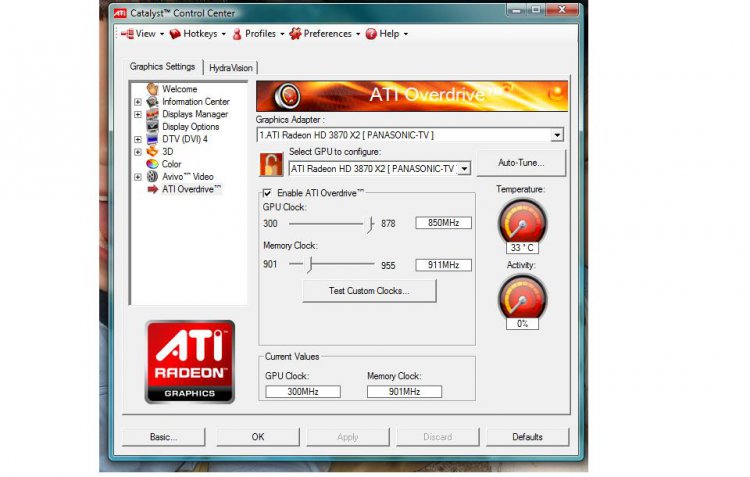
Task: Switch to the HydraVision tab
Action: pos(231,68)
